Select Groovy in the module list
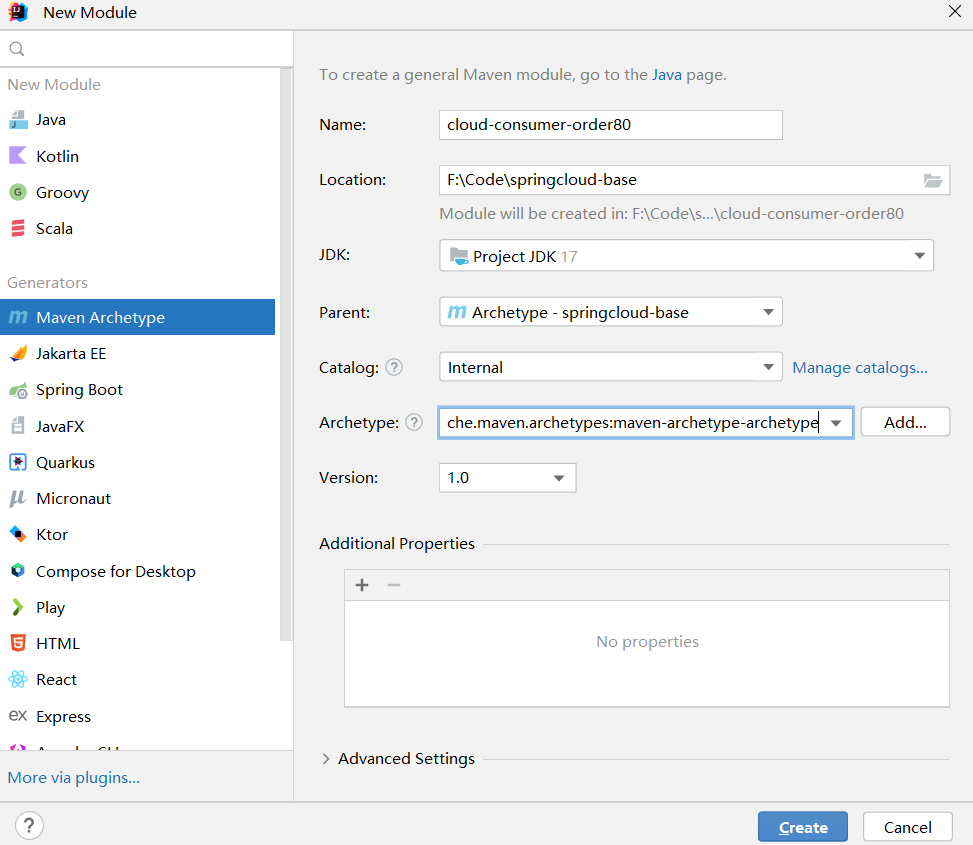This screenshot has width=973, height=845. tap(138, 192)
